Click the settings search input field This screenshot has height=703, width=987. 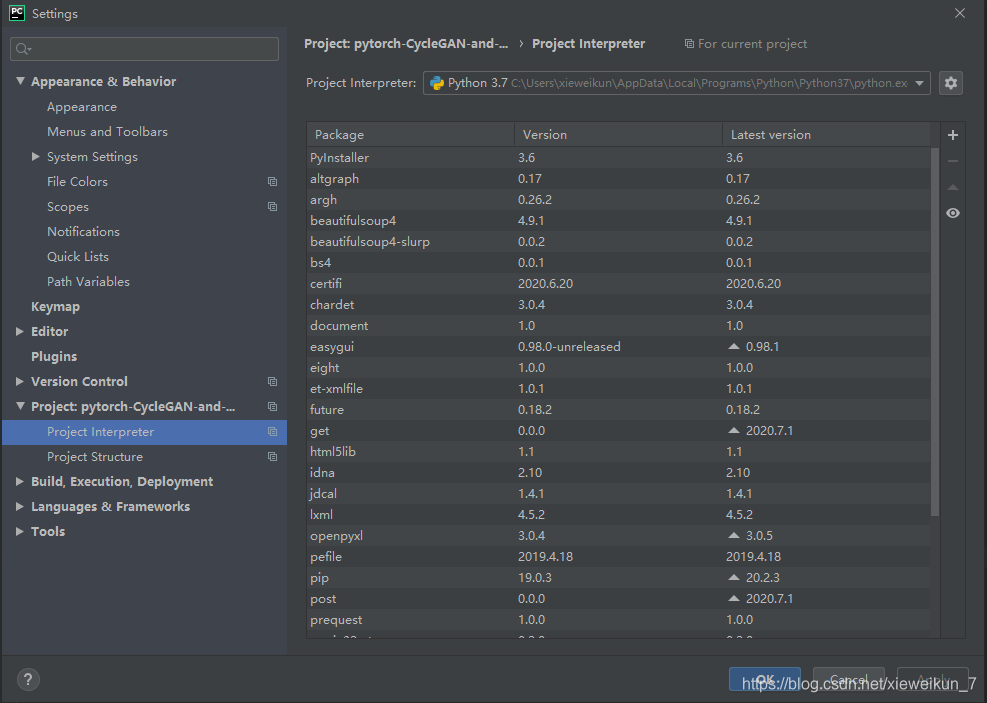pyautogui.click(x=144, y=49)
